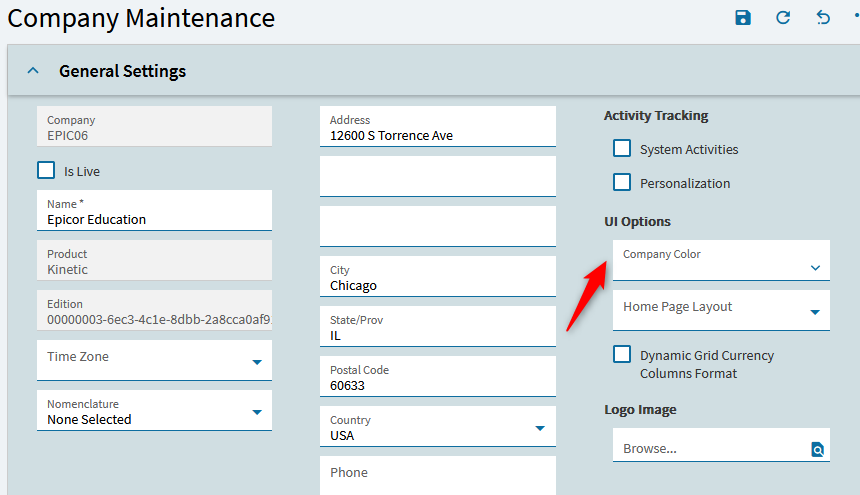Click the State/Prov field IL
The height and width of the screenshot is (495, 860).
point(438,327)
